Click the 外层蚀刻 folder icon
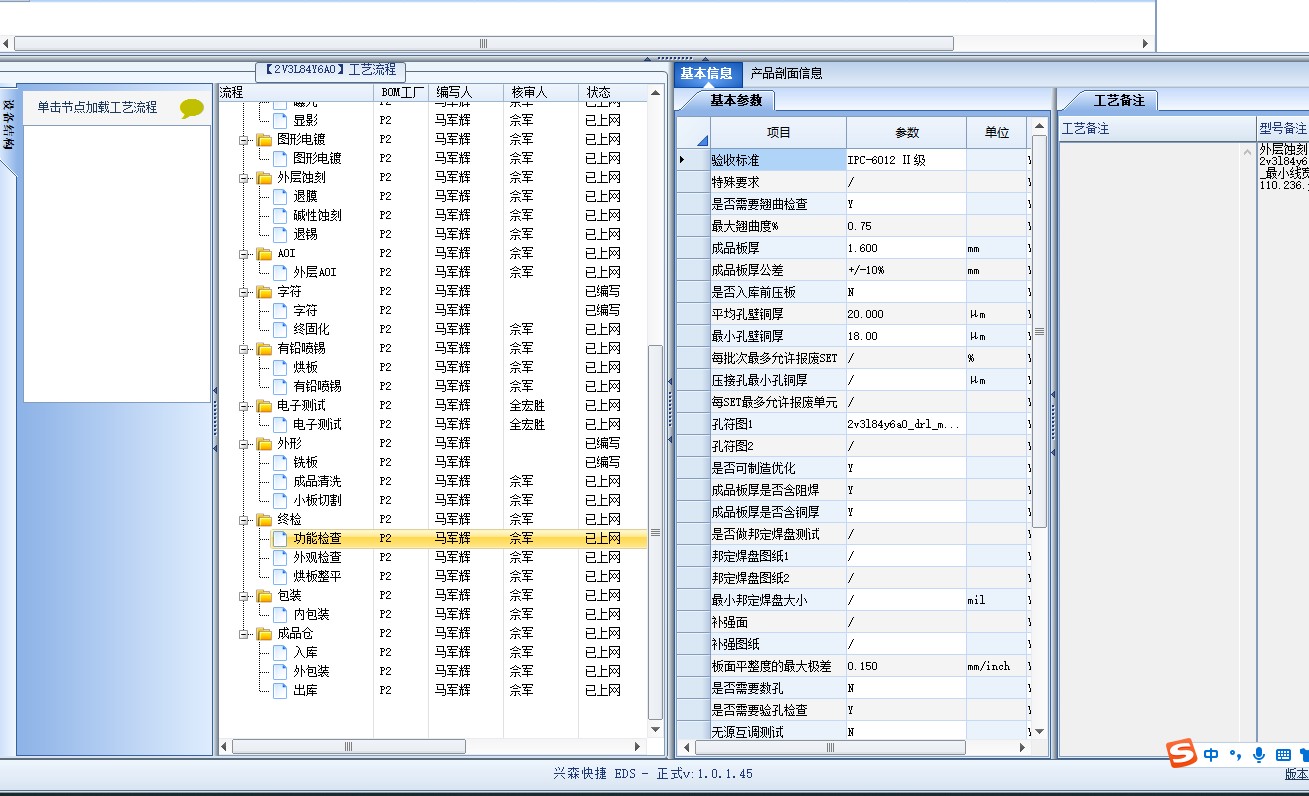The image size is (1309, 796). pyautogui.click(x=264, y=177)
